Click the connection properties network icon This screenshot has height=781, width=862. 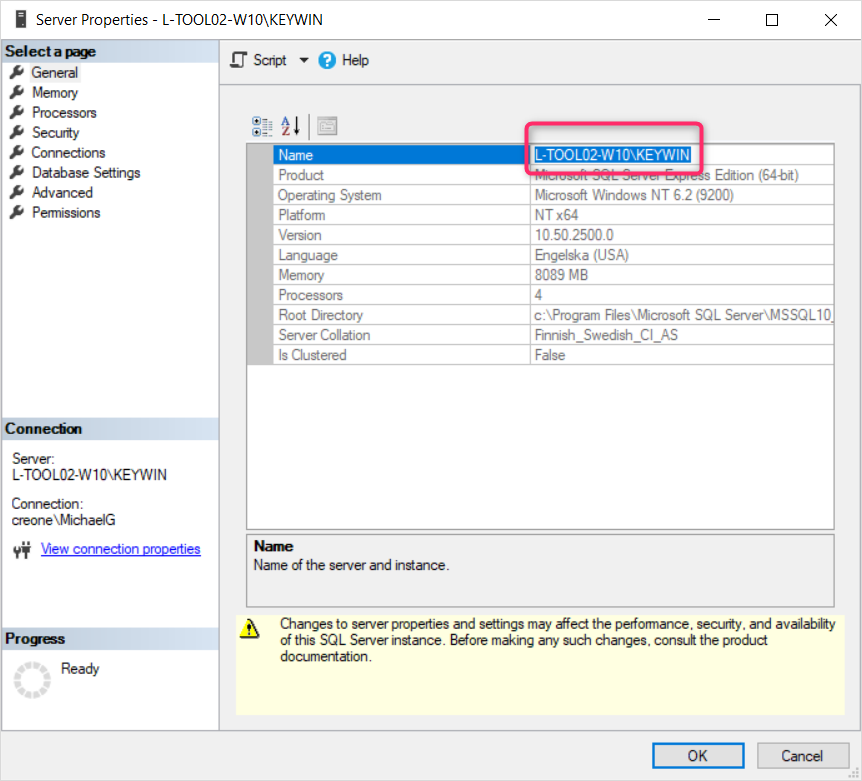[22, 550]
